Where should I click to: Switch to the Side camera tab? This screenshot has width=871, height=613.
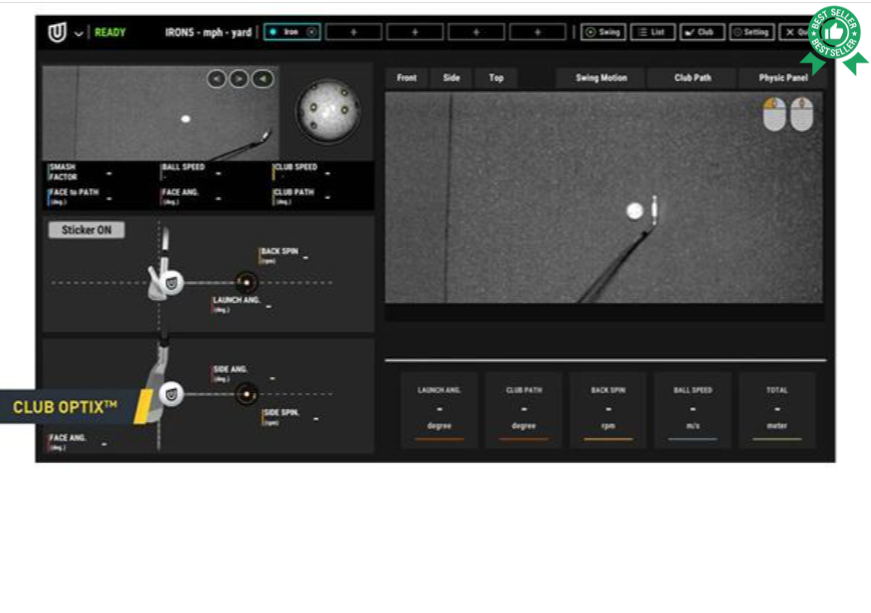[x=451, y=78]
